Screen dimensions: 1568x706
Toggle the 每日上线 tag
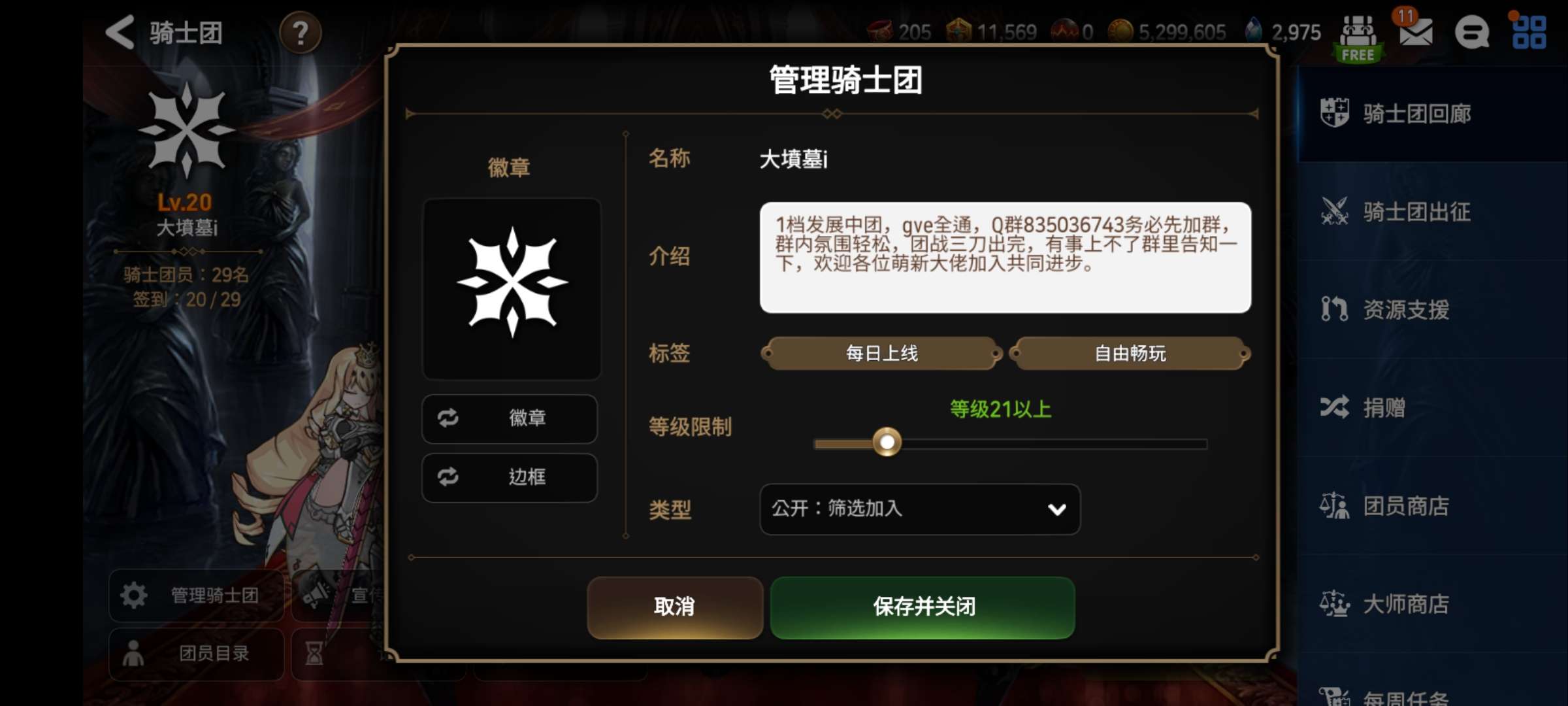pyautogui.click(x=881, y=354)
